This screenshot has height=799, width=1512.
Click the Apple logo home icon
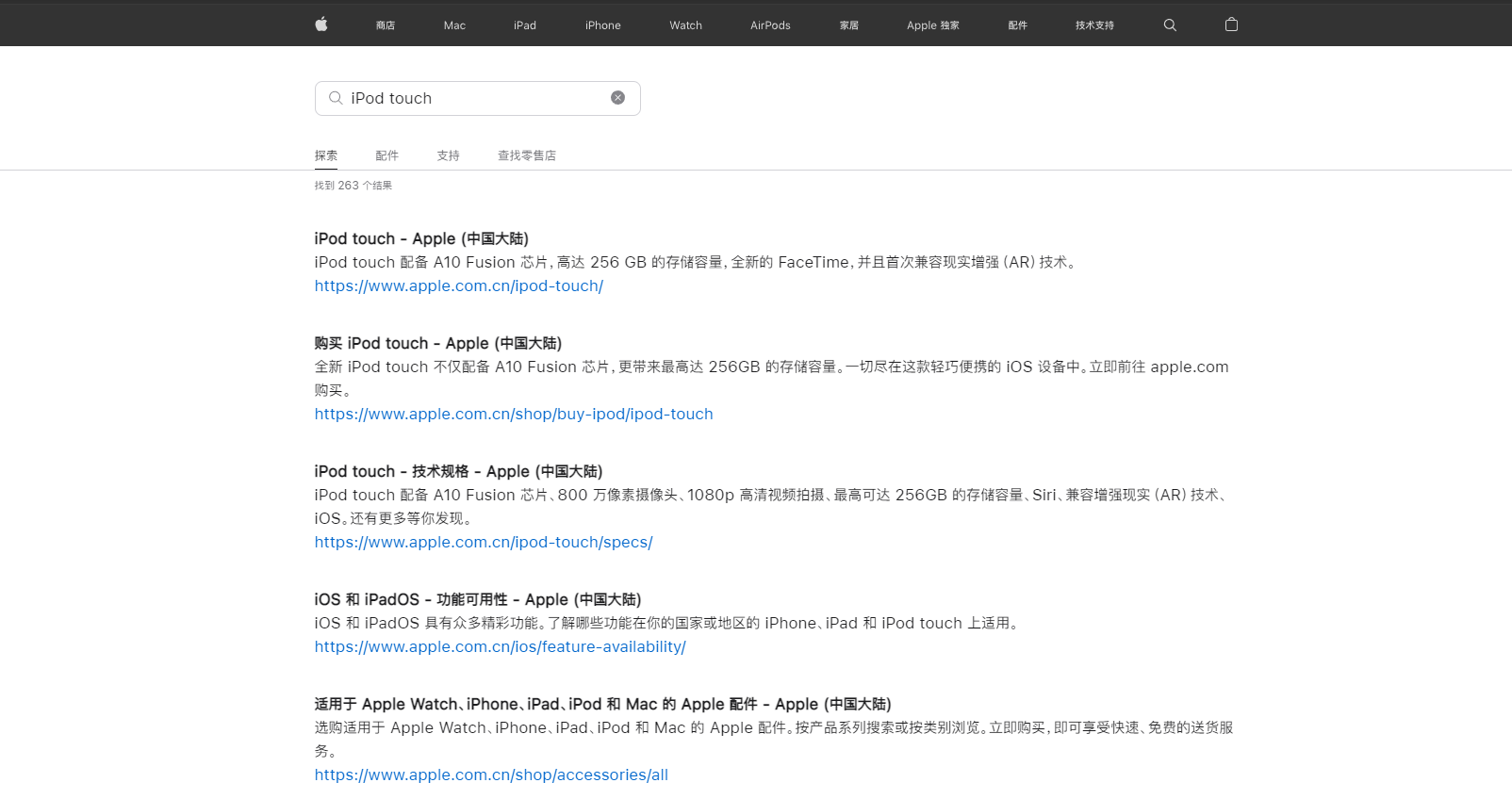(x=321, y=24)
